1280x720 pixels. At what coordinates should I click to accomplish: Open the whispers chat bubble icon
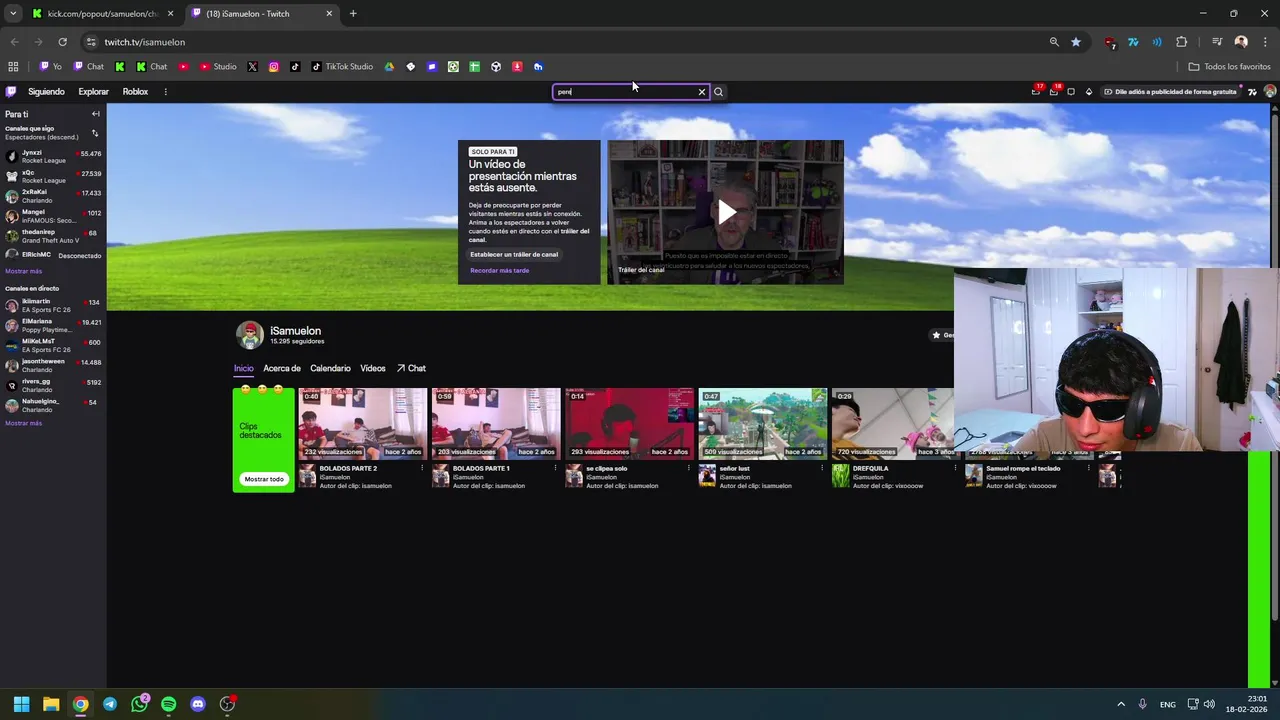[x=1071, y=92]
